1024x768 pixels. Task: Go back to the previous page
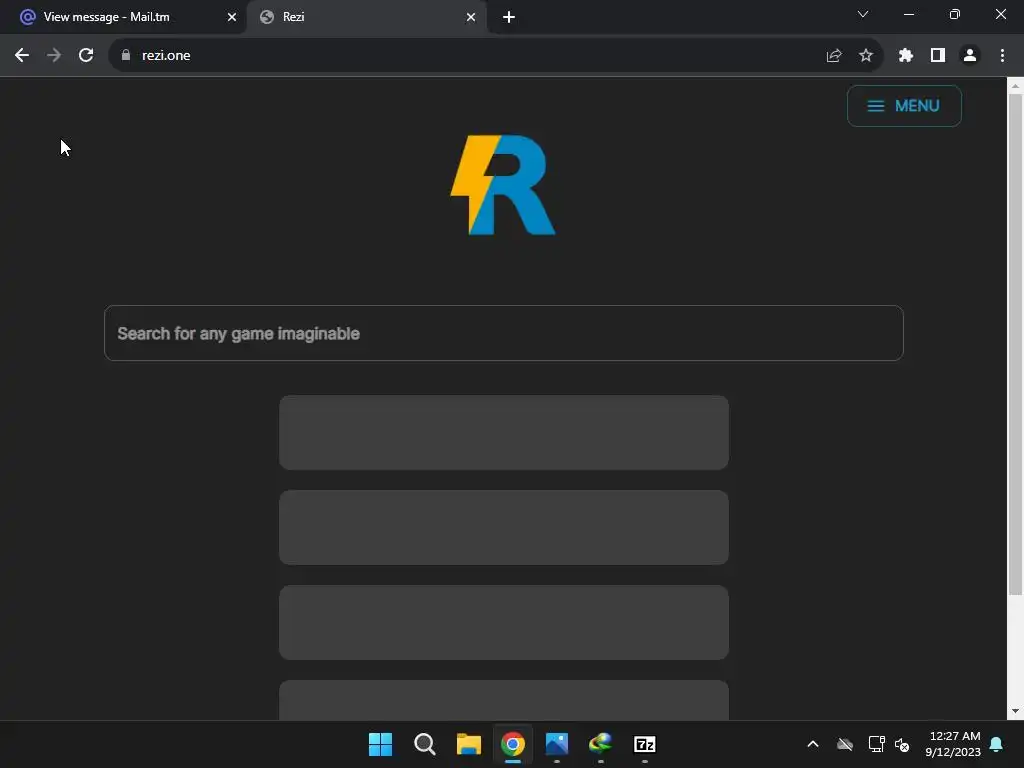(x=22, y=56)
